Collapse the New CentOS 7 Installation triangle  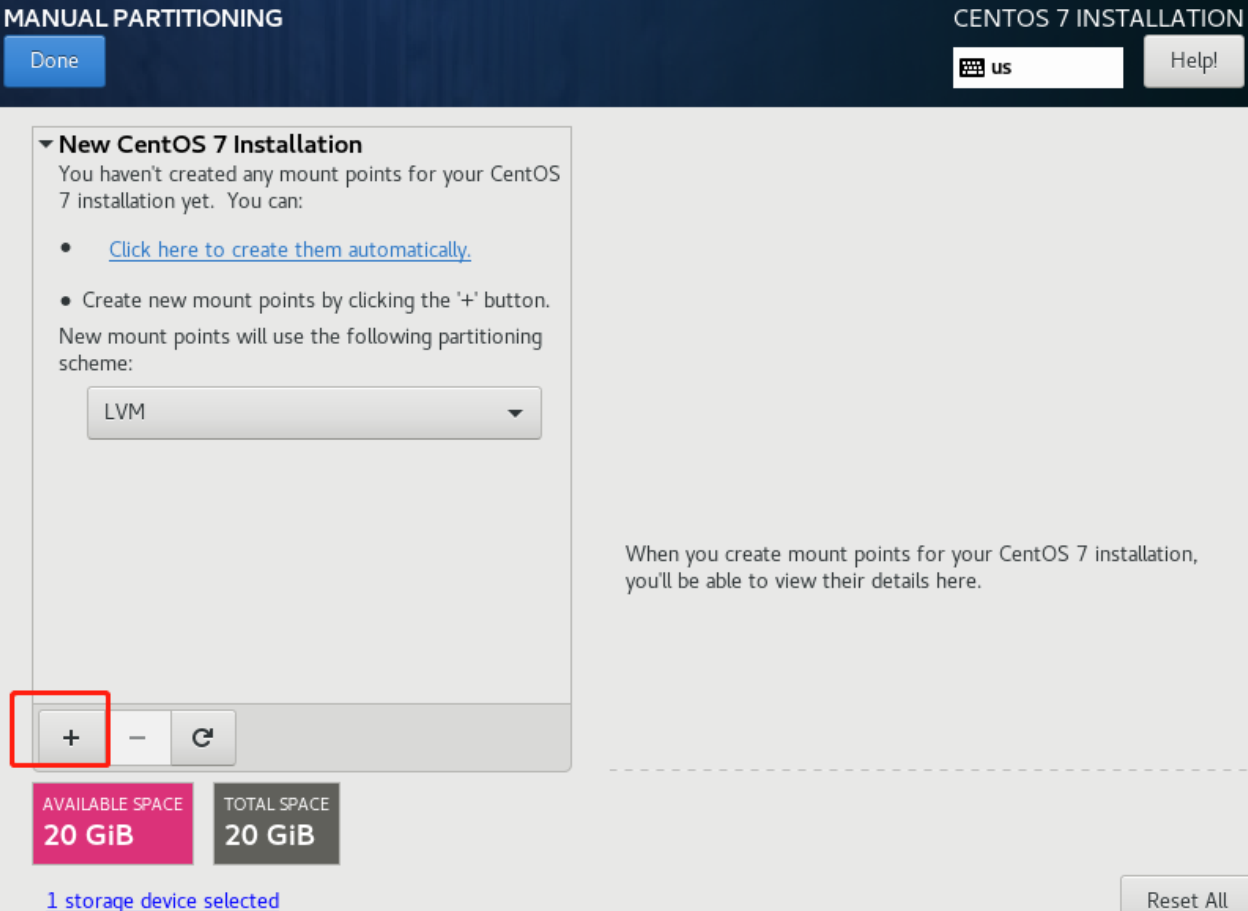click(x=46, y=145)
